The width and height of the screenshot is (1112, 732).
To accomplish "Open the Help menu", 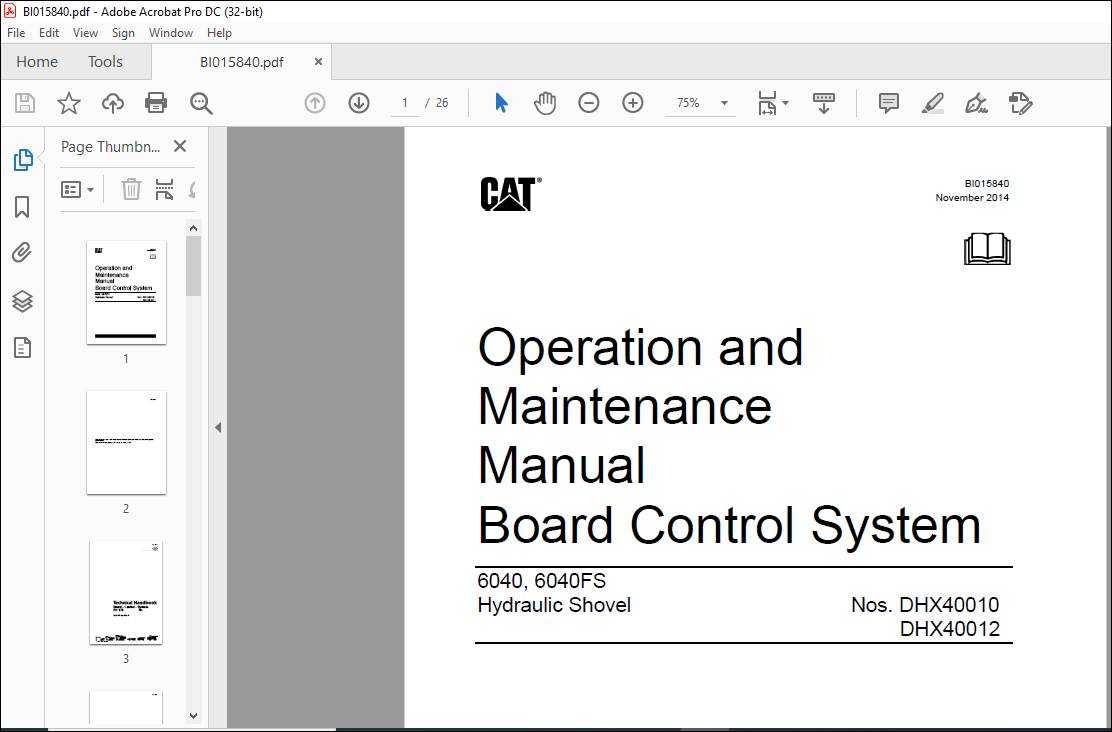I will [x=219, y=33].
